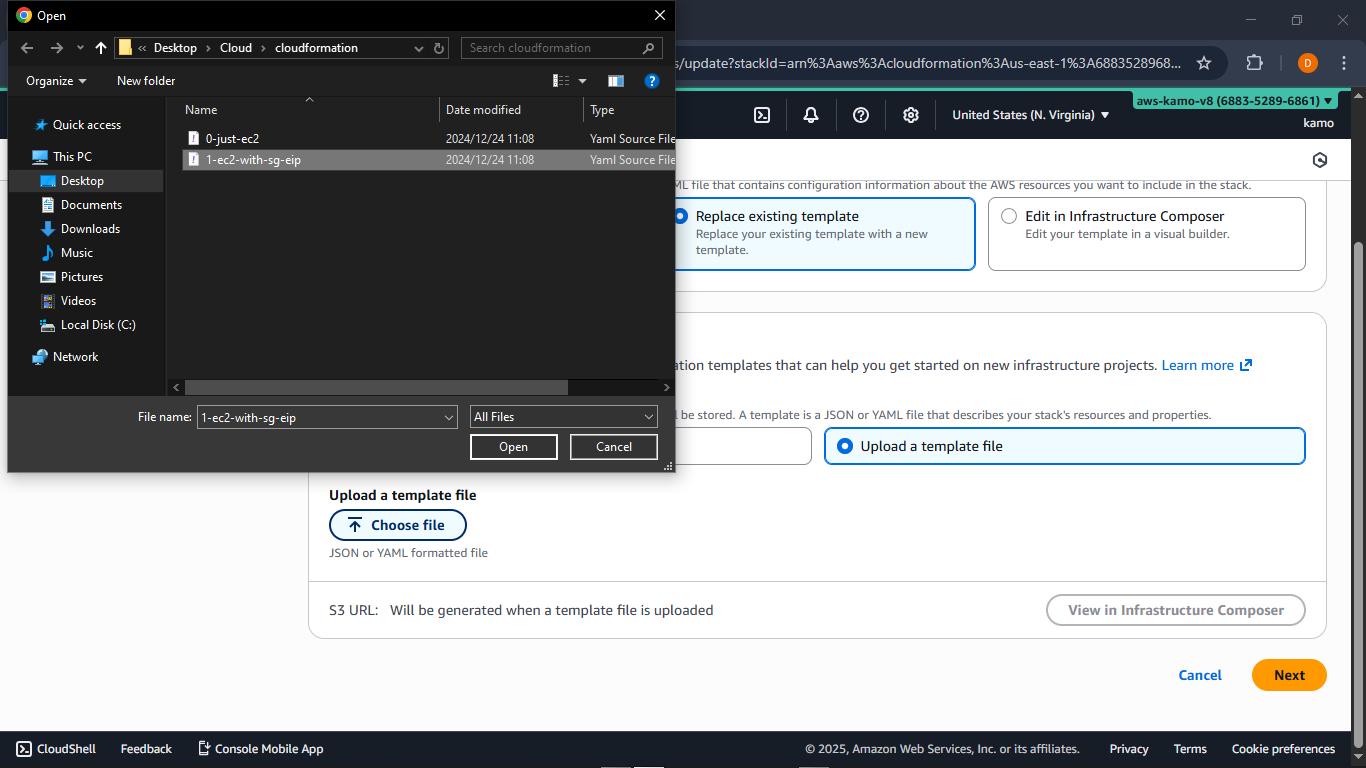Open the AWS notifications bell

coord(811,115)
